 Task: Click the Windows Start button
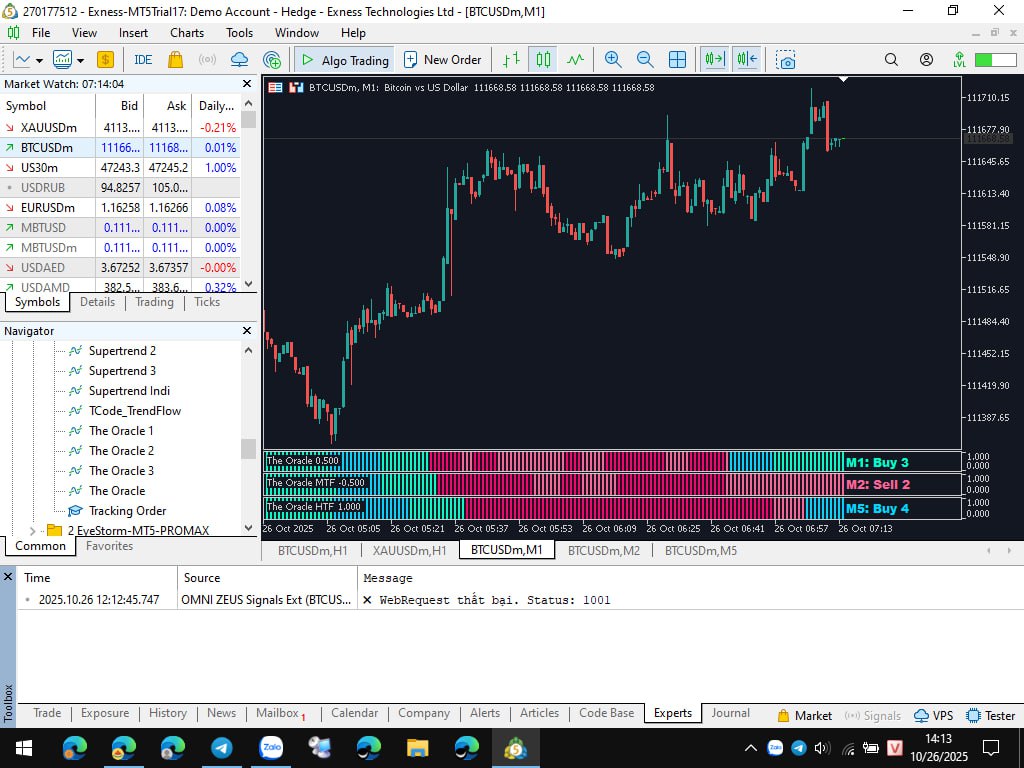[24, 748]
